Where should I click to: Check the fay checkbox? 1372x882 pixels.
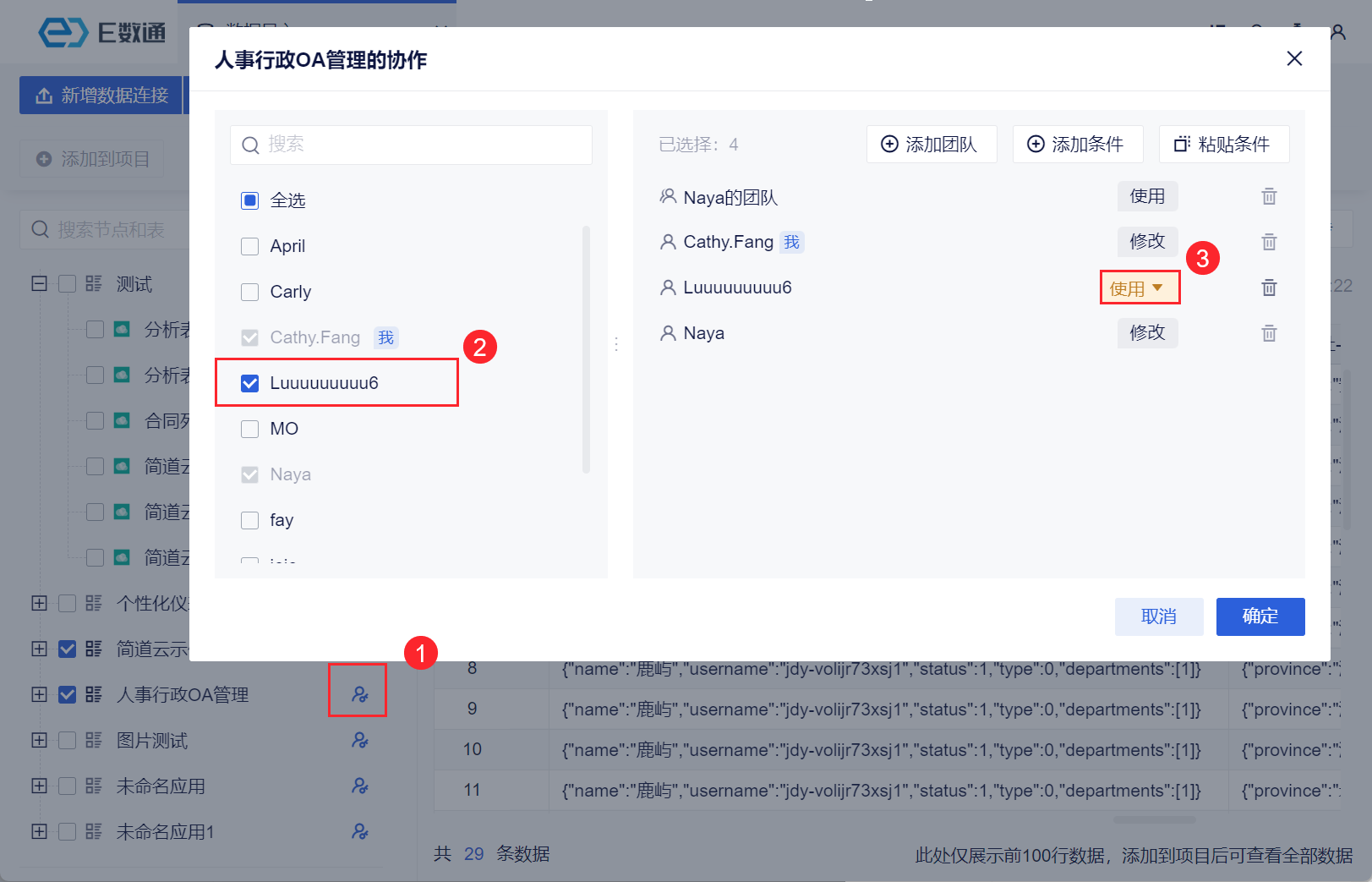249,520
